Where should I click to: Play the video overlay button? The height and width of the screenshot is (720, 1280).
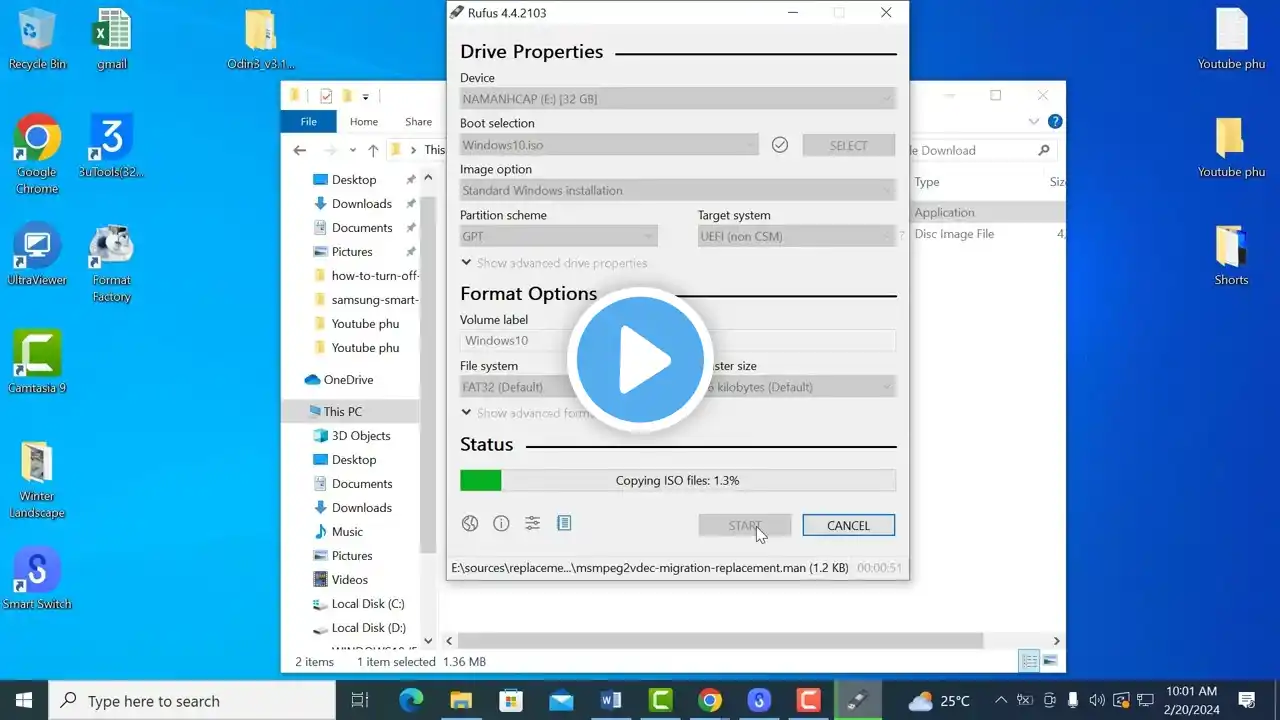[x=640, y=360]
